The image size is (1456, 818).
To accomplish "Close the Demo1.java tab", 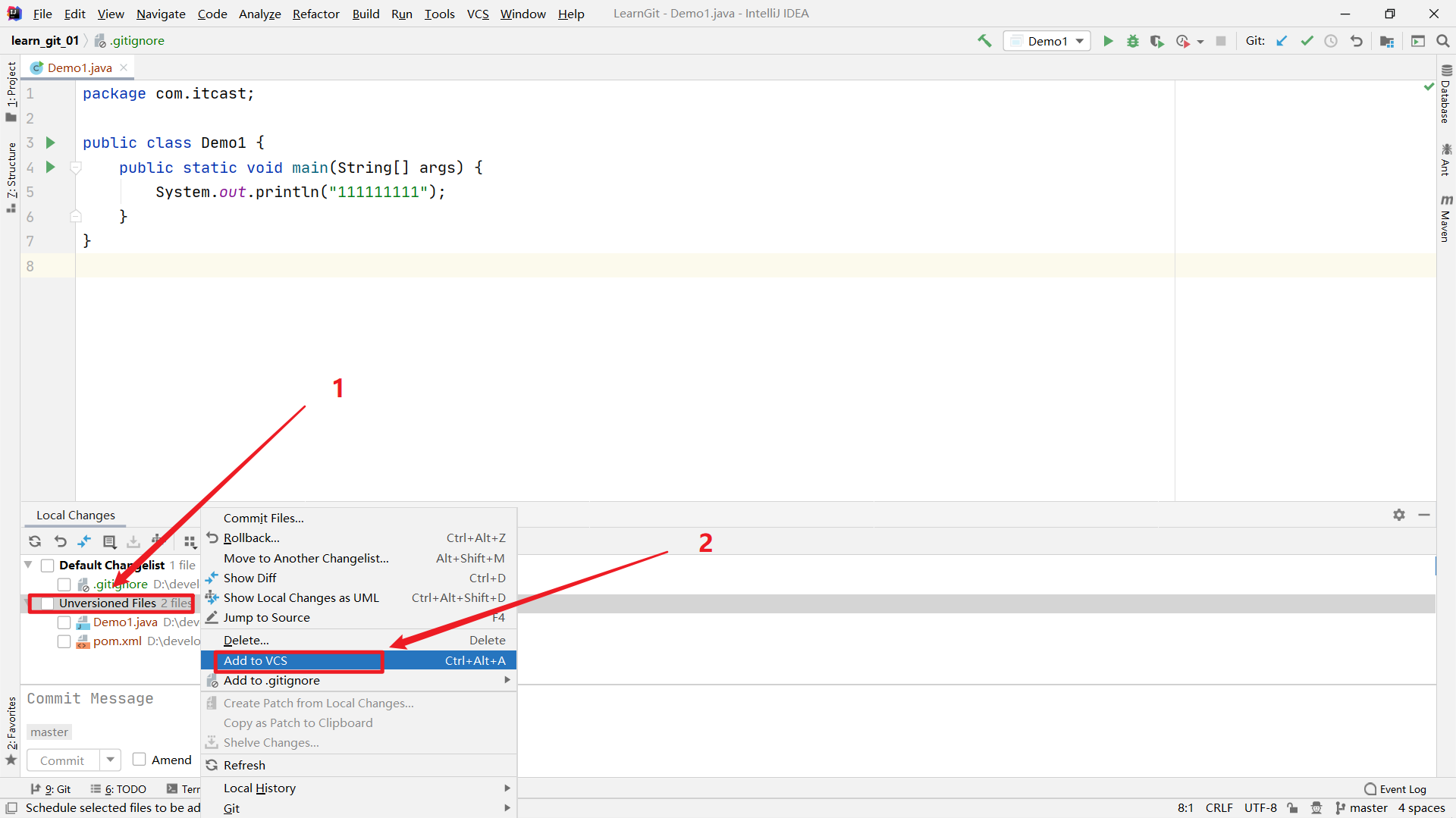I will (x=124, y=67).
